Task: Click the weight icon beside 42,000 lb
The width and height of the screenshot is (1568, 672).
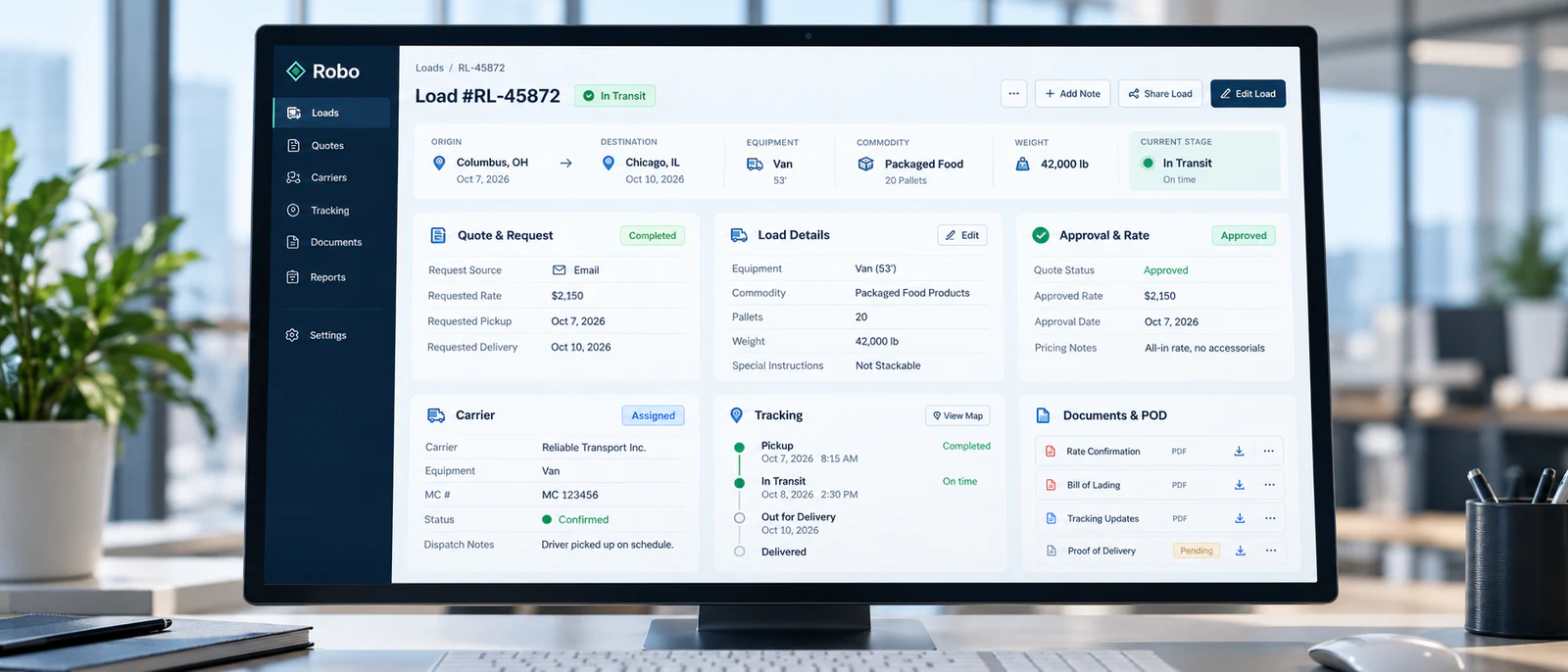Action: (1022, 165)
